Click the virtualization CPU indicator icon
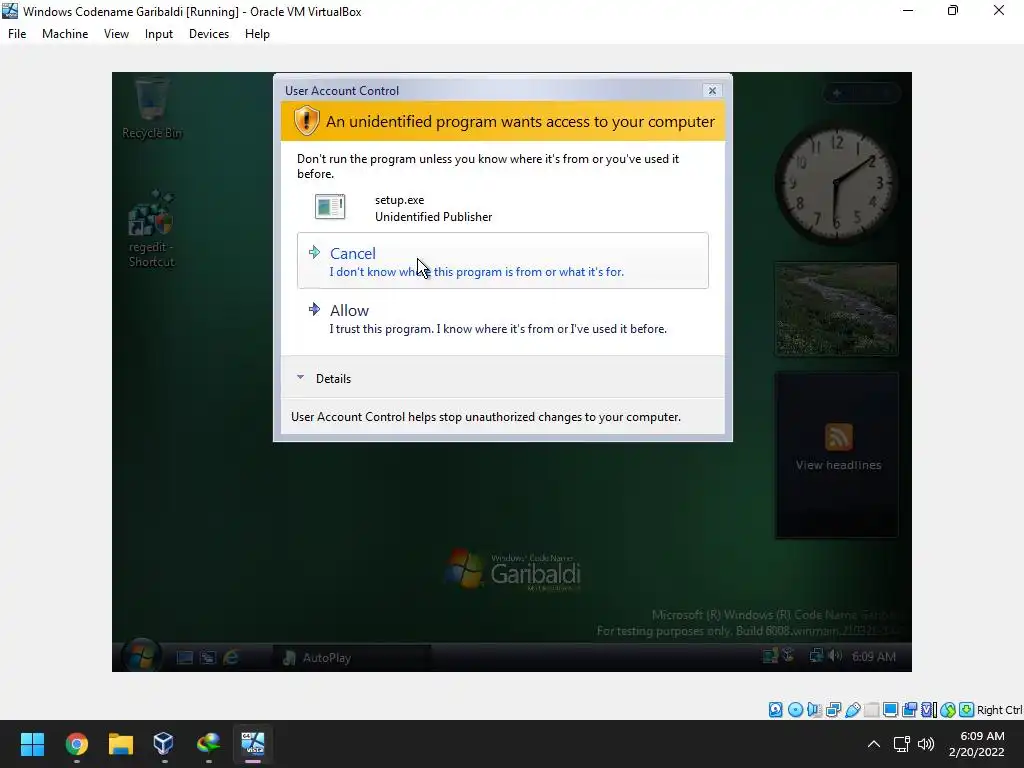Image resolution: width=1024 pixels, height=768 pixels. [929, 710]
